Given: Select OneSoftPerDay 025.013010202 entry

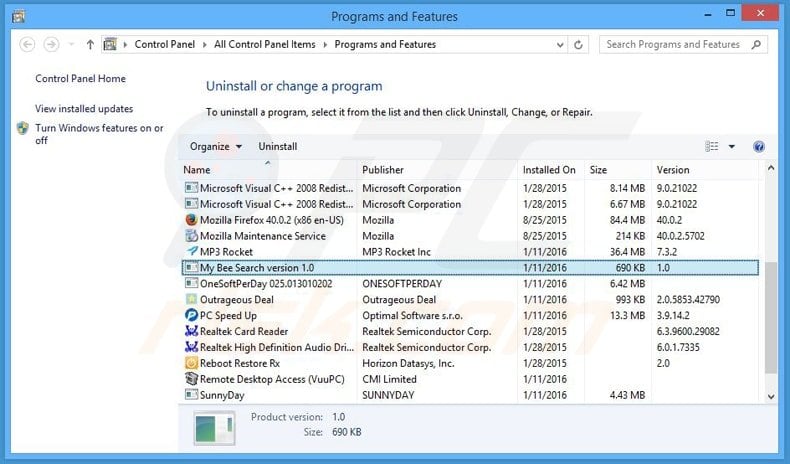Looking at the screenshot, I should pyautogui.click(x=266, y=284).
